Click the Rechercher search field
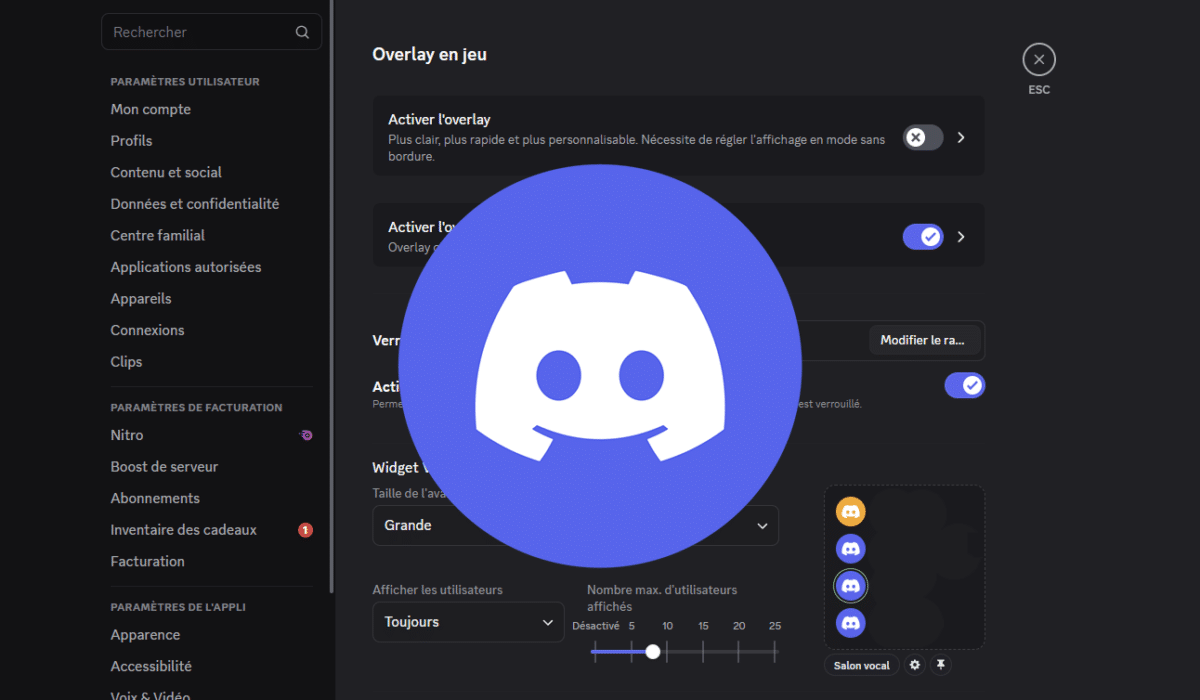The height and width of the screenshot is (700, 1200). [211, 32]
